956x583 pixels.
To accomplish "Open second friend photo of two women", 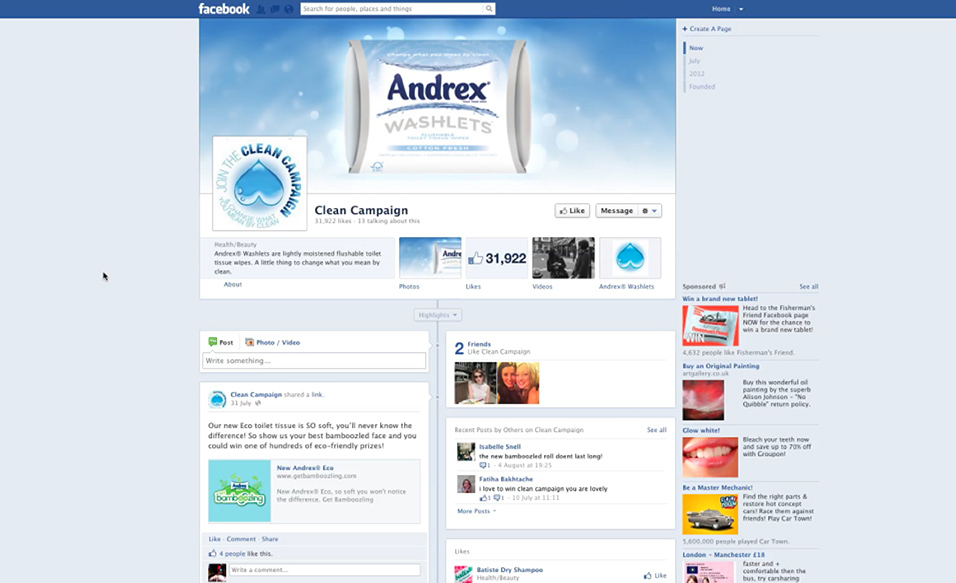I will click(518, 383).
